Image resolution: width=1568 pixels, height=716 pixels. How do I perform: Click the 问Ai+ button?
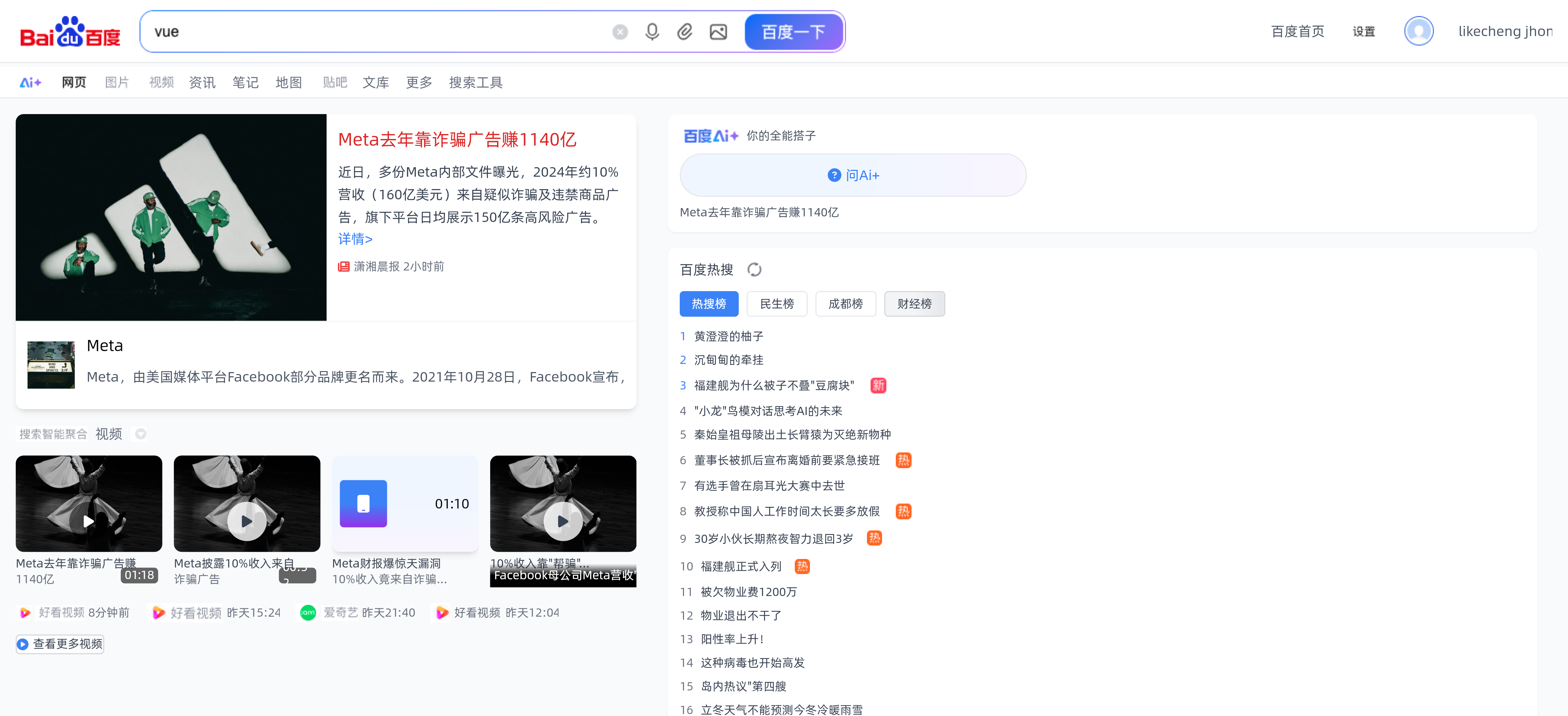(x=853, y=175)
